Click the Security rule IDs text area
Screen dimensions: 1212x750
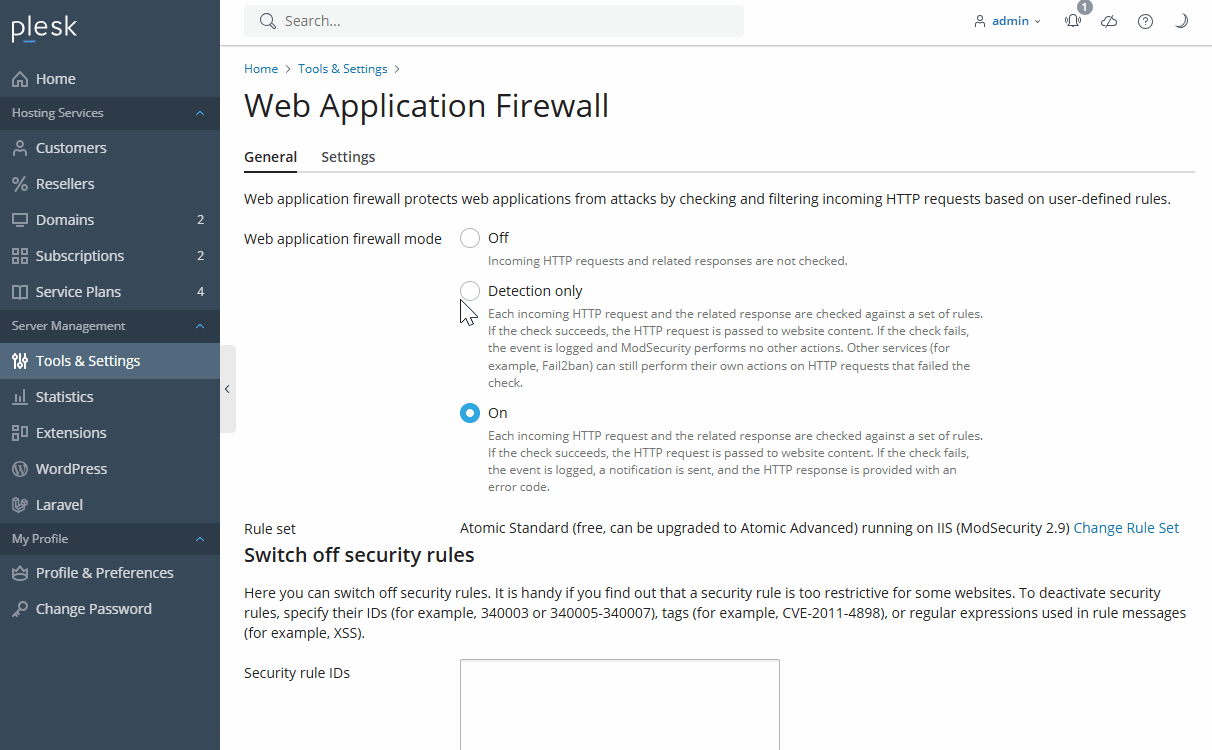pyautogui.click(x=620, y=705)
